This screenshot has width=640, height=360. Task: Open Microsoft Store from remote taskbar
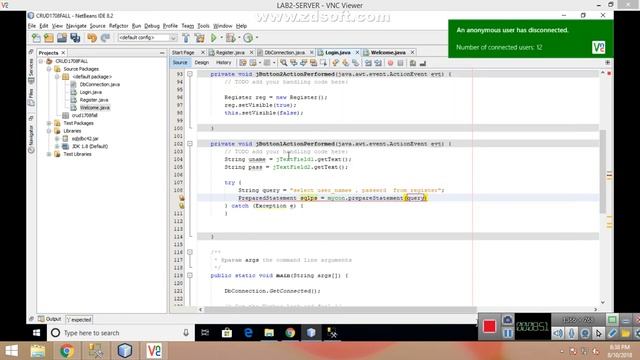[x=227, y=333]
